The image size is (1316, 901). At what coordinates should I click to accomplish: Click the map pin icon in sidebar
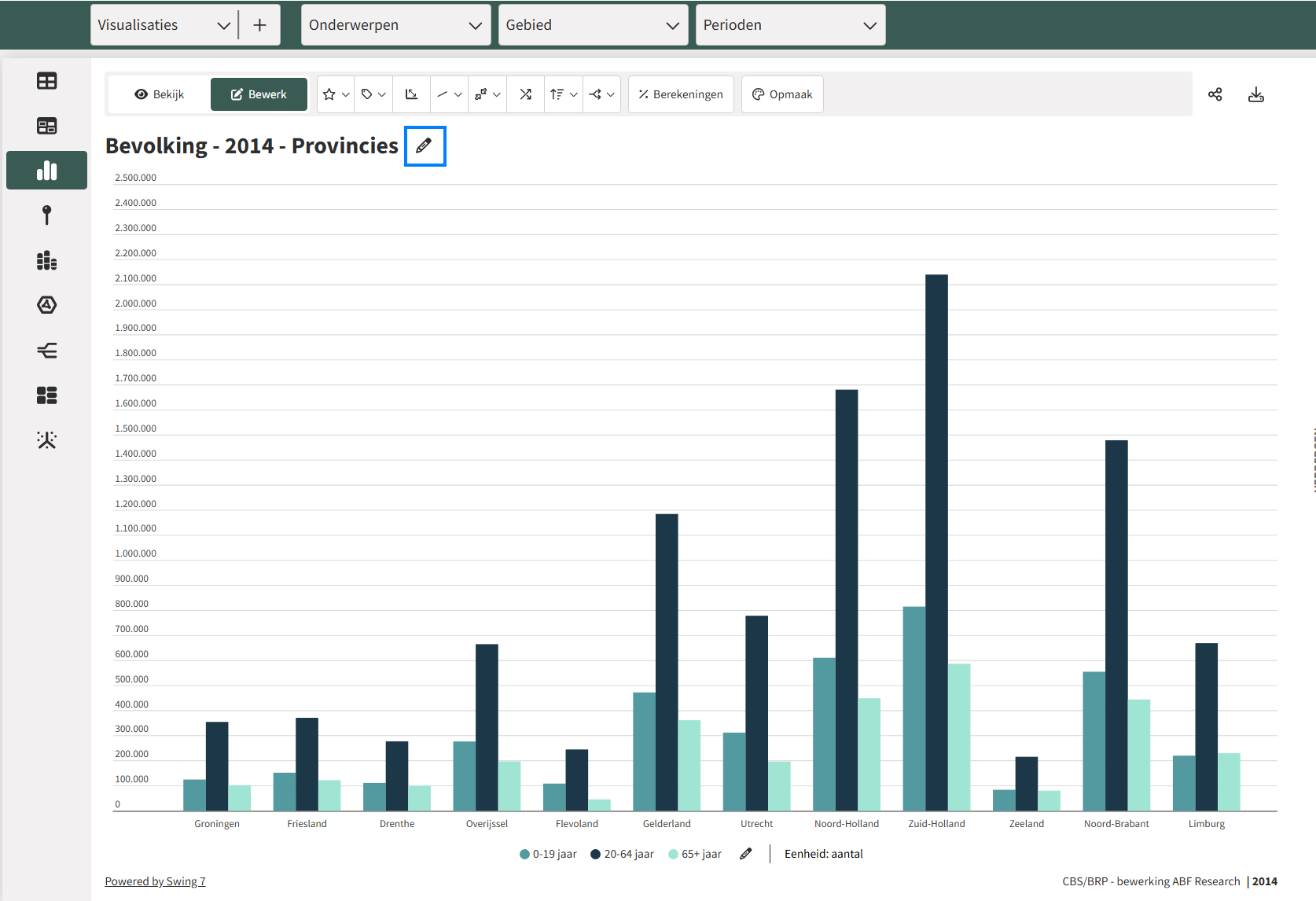pos(46,215)
